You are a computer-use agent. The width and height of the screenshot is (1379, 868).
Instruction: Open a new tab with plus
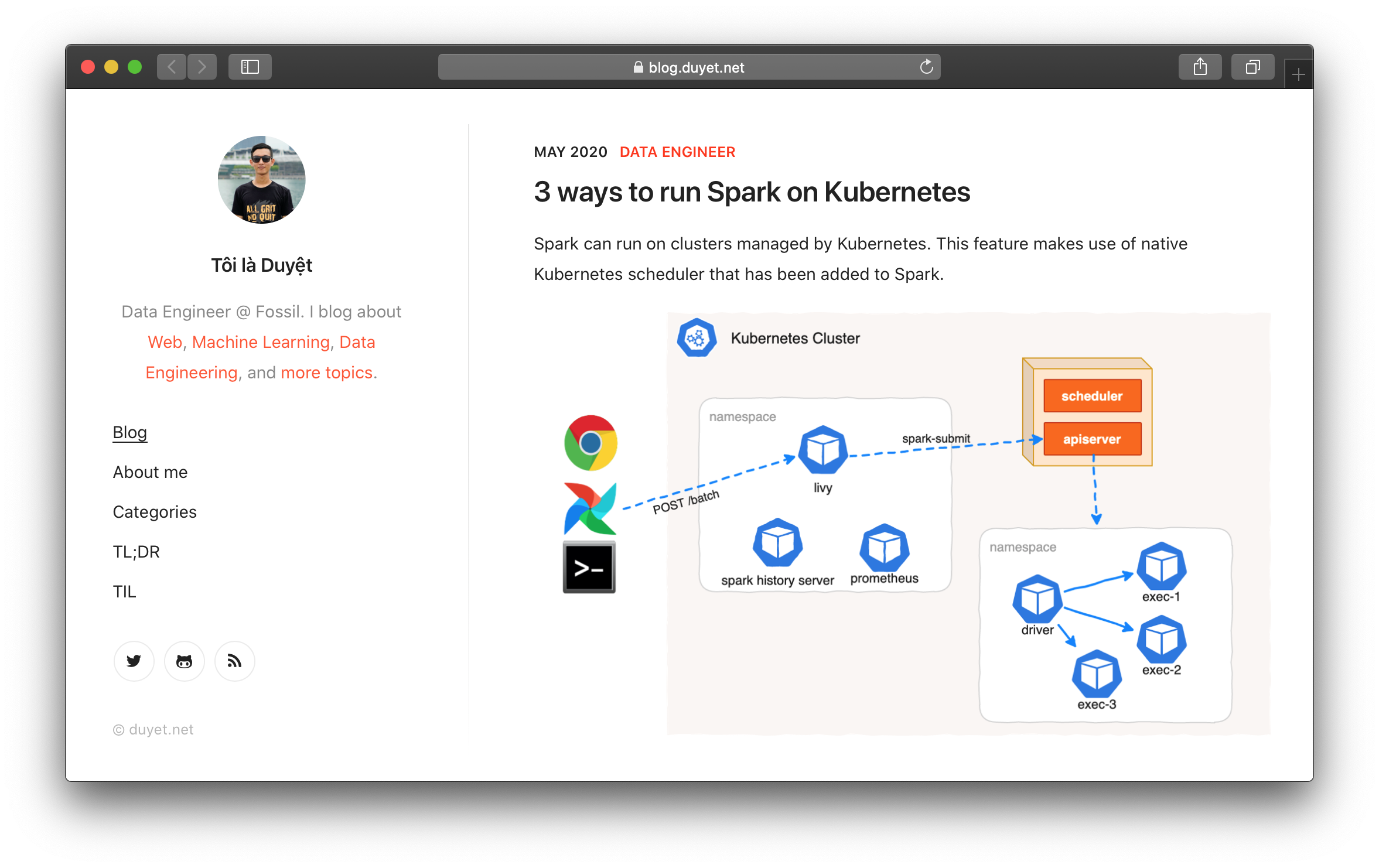pyautogui.click(x=1298, y=75)
